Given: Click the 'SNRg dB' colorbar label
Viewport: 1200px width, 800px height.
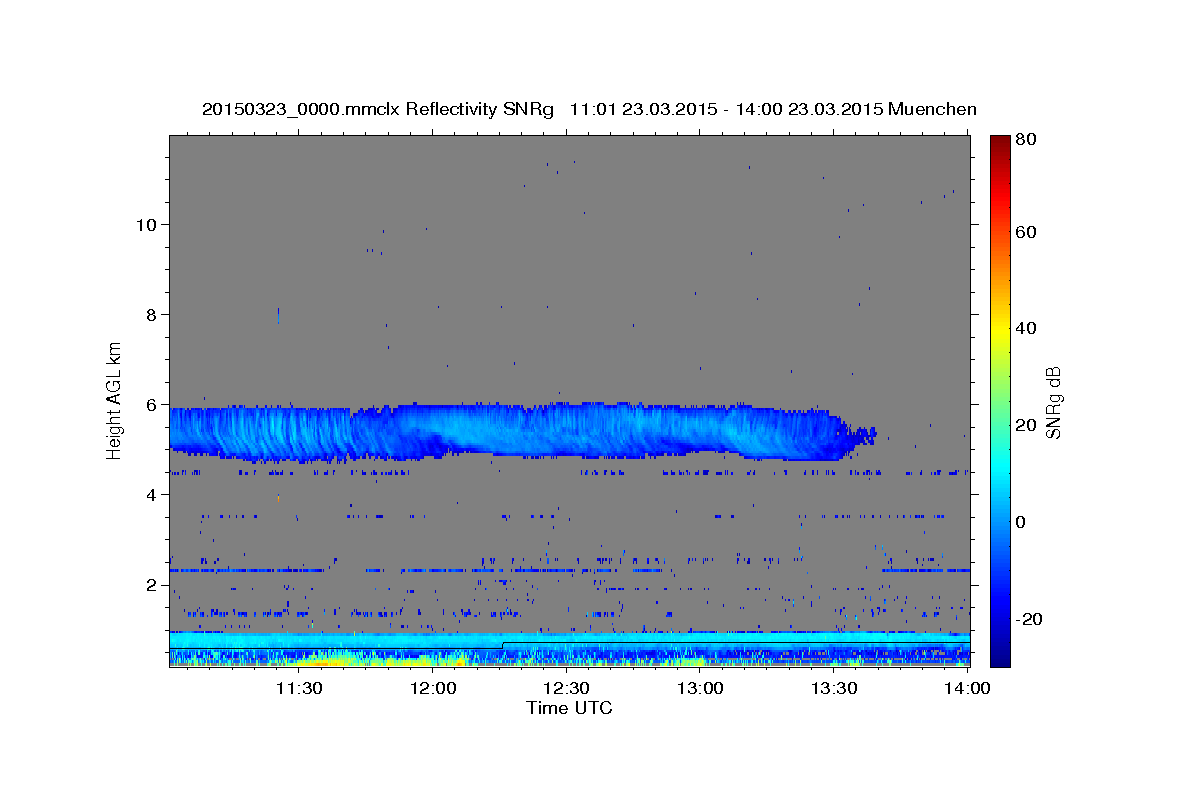Looking at the screenshot, I should point(1052,402).
